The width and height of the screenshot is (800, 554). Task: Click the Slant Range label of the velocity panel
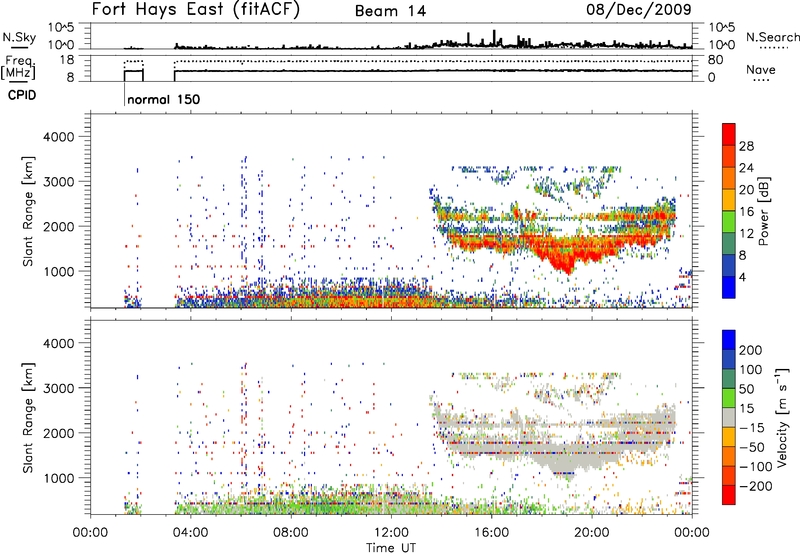tap(28, 418)
